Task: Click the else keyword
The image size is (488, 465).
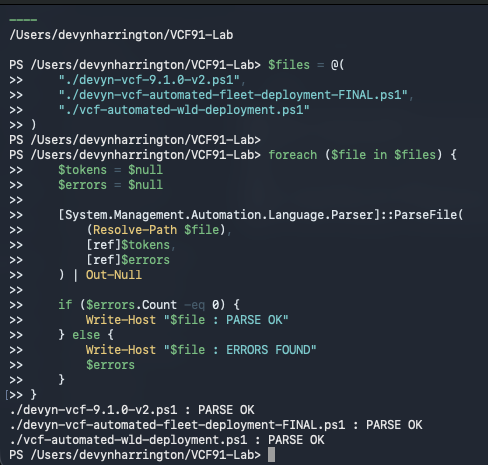Action: (x=86, y=335)
